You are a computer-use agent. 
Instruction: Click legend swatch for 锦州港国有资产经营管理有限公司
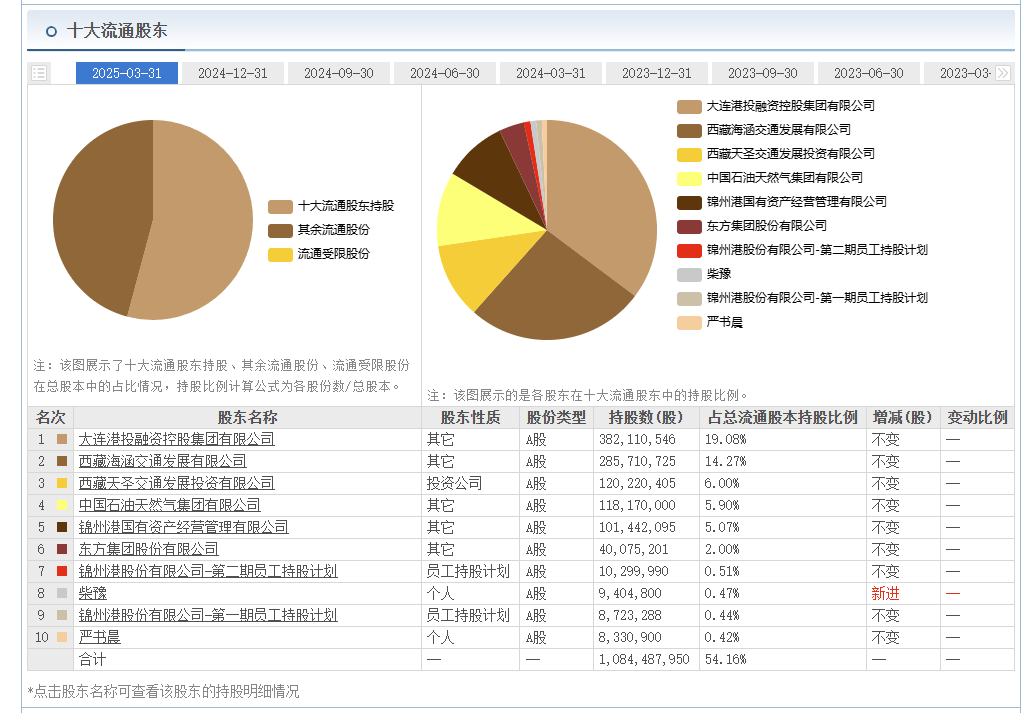tap(689, 202)
